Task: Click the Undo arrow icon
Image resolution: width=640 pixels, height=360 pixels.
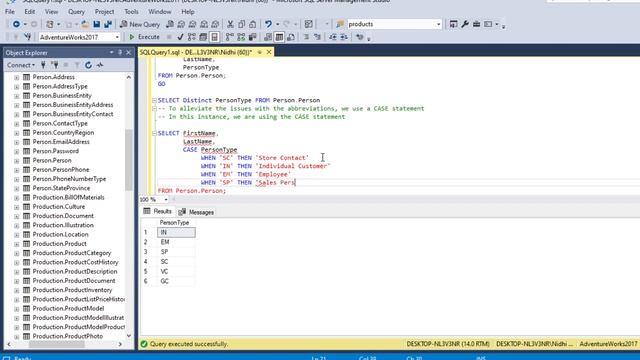Action: pos(268,24)
